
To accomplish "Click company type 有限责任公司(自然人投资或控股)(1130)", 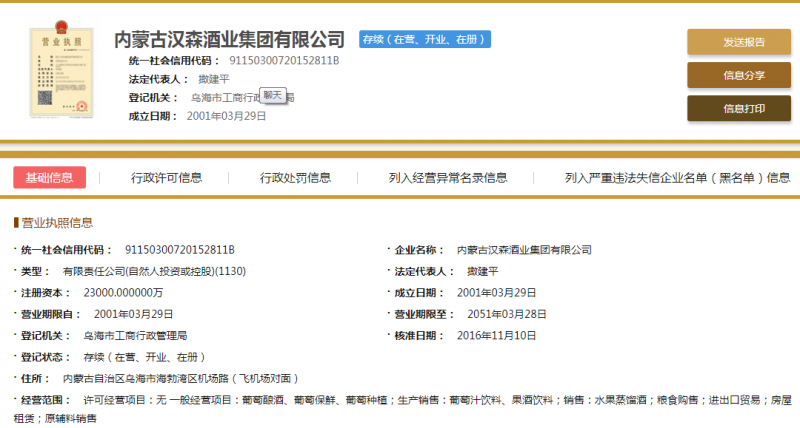I will coord(154,271).
